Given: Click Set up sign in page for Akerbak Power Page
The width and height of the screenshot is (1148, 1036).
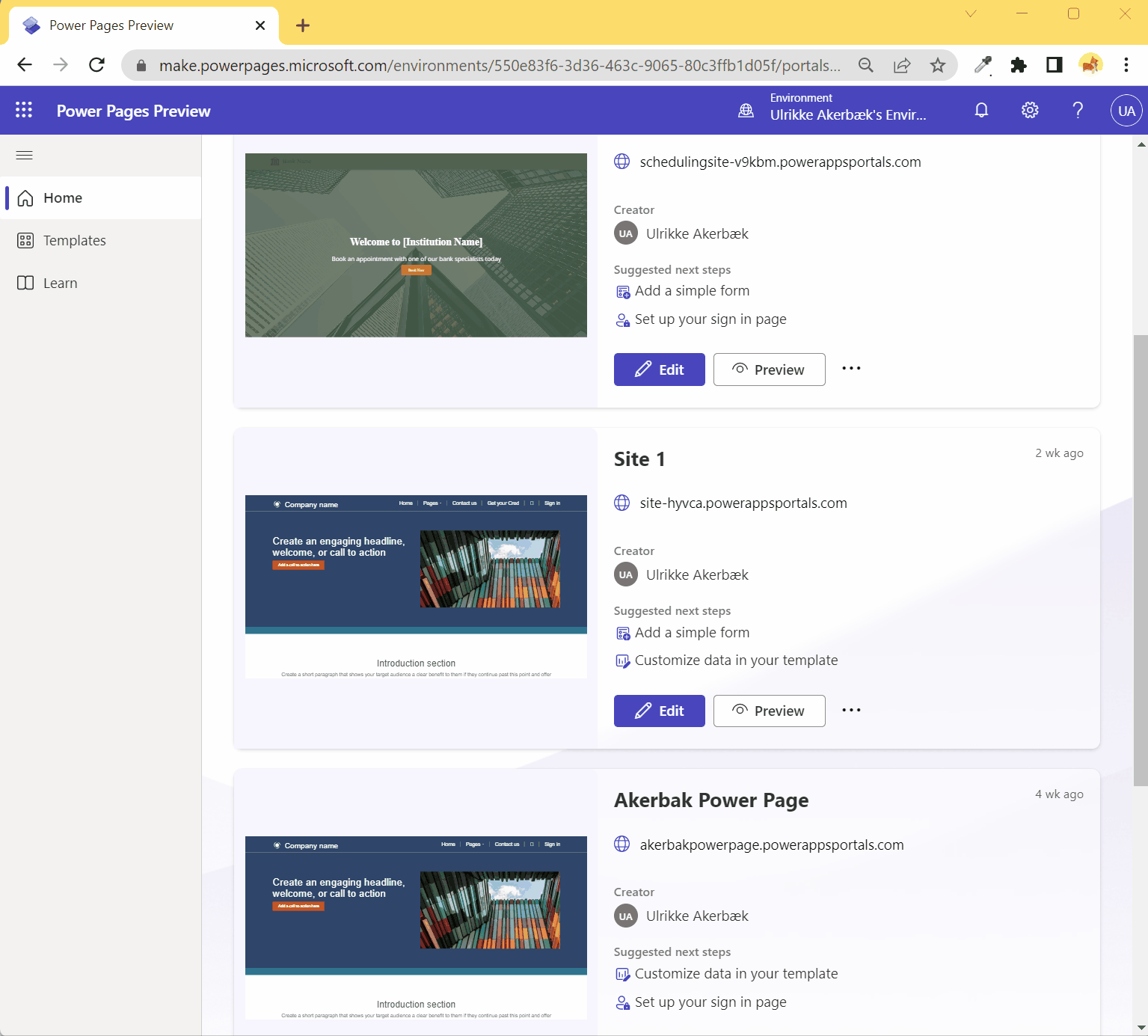Looking at the screenshot, I should pyautogui.click(x=701, y=1002).
